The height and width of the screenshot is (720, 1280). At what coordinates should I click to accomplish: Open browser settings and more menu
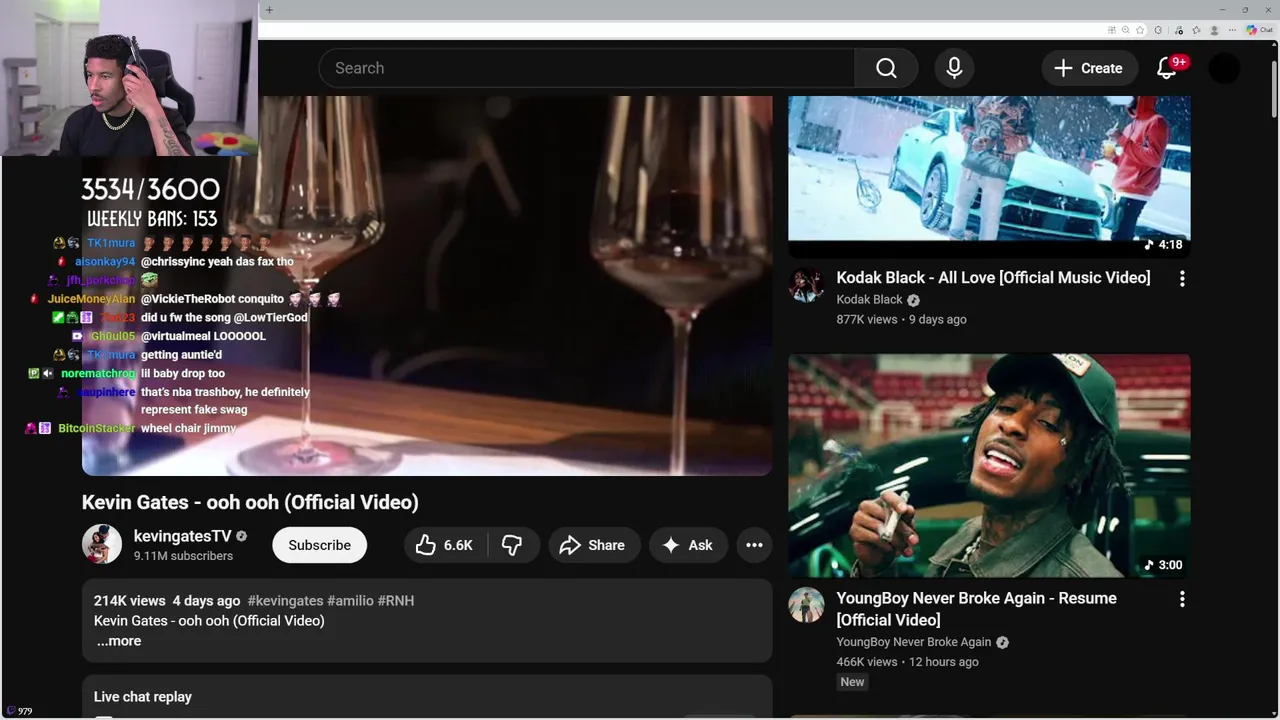coord(1232,30)
